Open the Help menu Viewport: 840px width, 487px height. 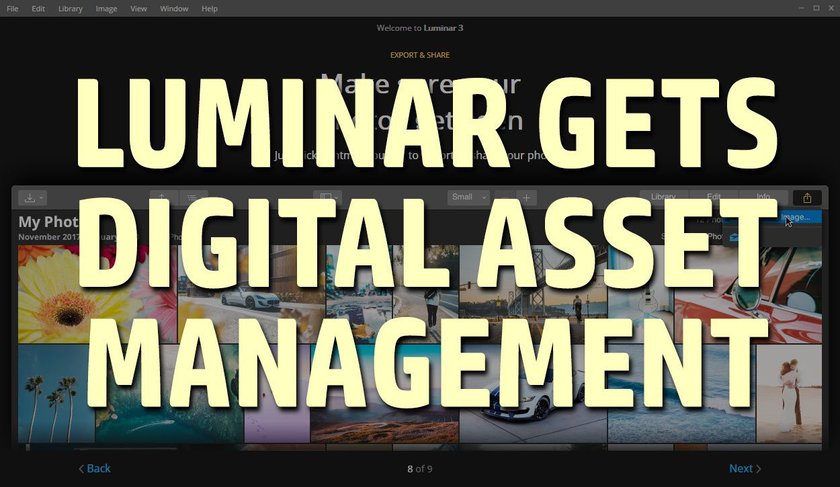tap(209, 9)
